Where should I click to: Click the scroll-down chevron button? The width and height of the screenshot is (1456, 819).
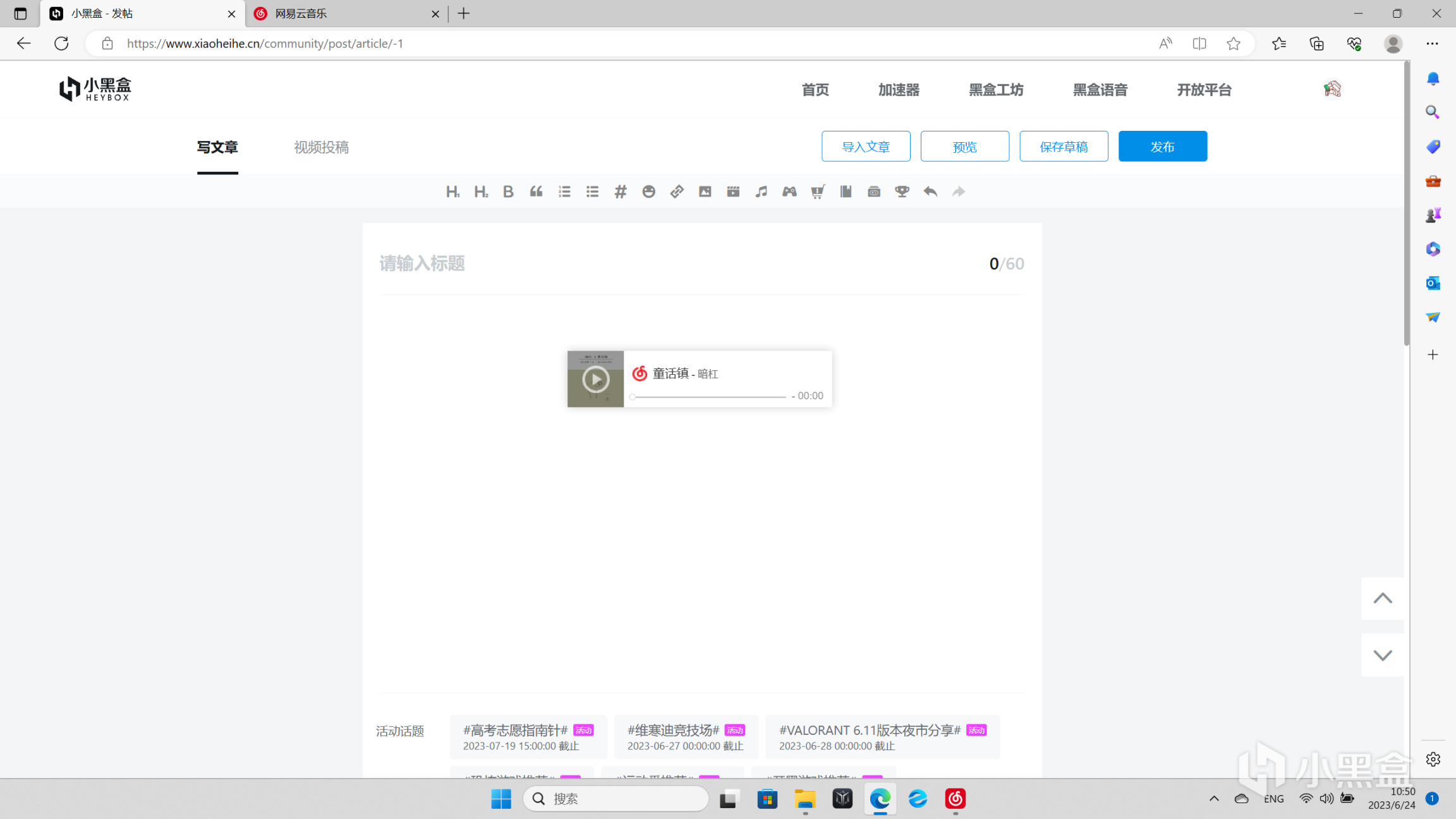pyautogui.click(x=1382, y=655)
